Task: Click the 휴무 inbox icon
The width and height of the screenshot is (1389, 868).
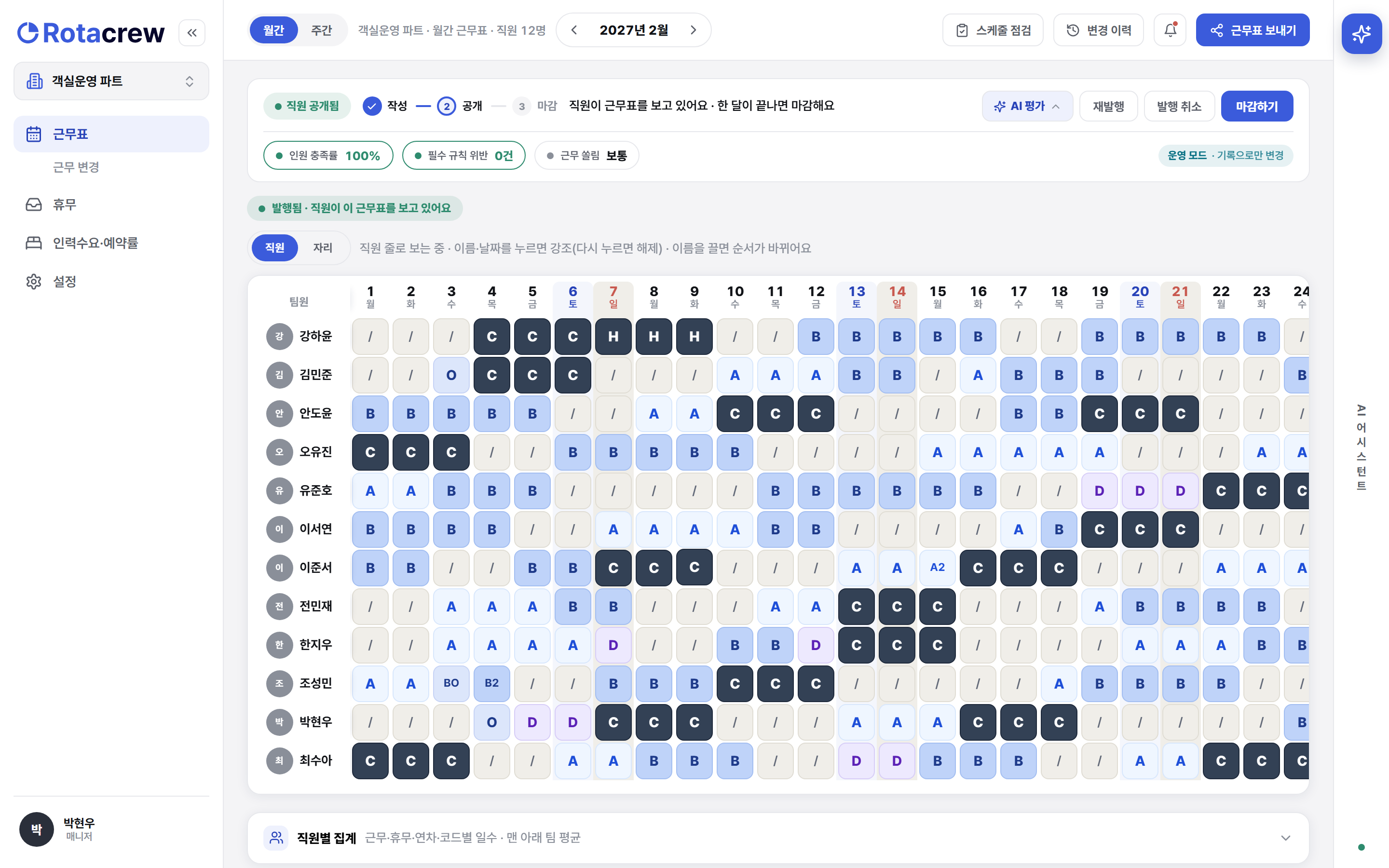Action: click(x=34, y=205)
